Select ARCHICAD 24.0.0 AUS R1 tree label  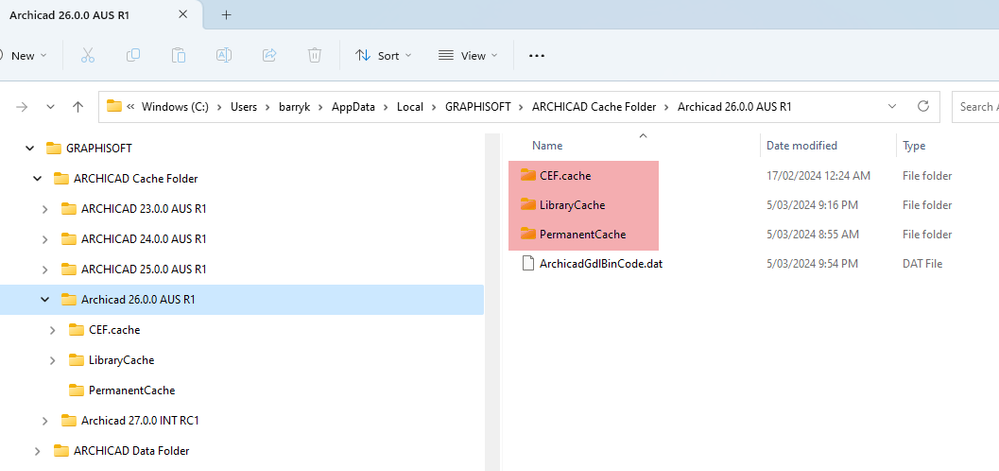[143, 239]
